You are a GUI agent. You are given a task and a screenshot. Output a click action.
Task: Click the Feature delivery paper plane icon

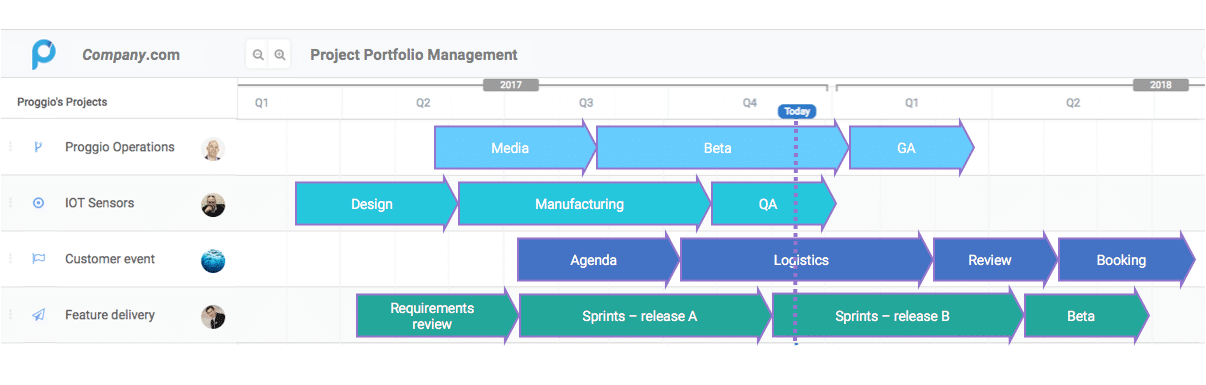38,315
